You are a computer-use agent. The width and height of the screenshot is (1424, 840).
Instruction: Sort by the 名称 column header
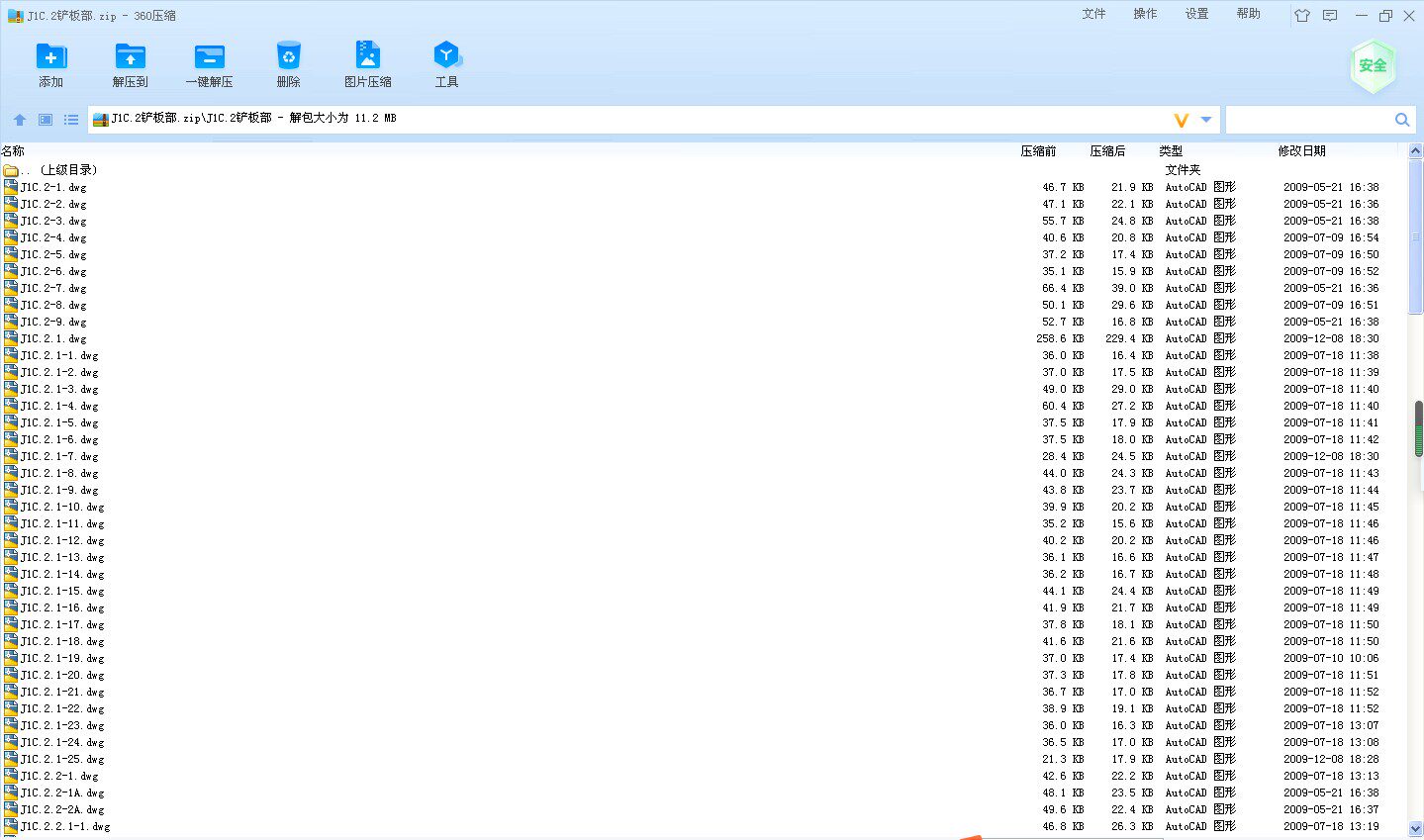pyautogui.click(x=13, y=151)
